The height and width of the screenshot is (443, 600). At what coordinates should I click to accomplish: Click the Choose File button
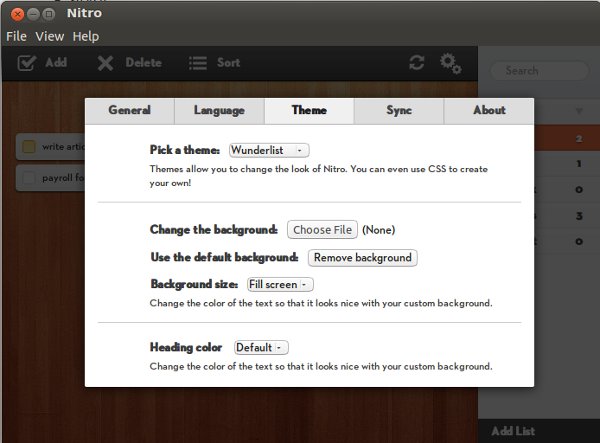(323, 230)
